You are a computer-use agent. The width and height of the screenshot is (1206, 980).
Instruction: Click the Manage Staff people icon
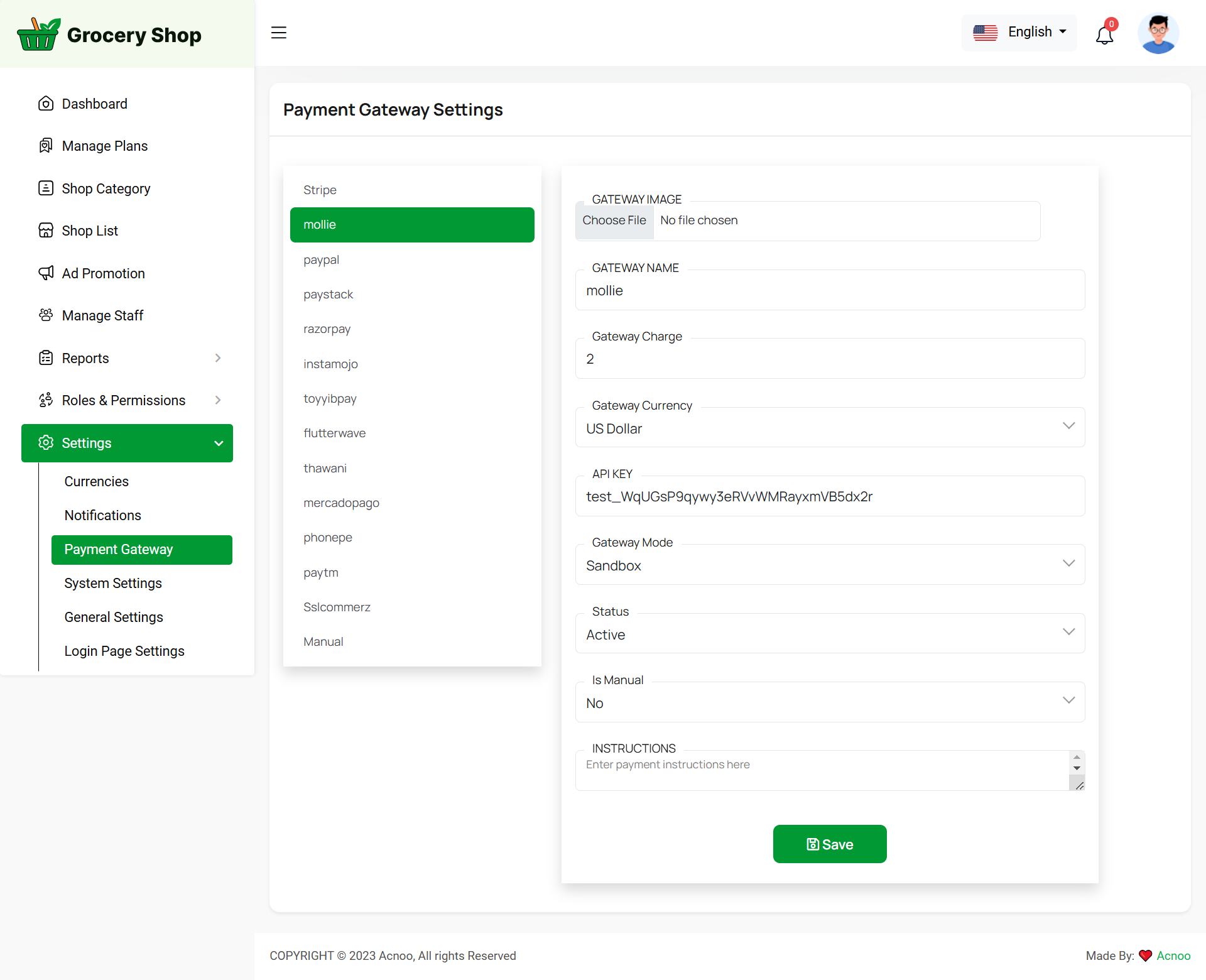tap(46, 315)
